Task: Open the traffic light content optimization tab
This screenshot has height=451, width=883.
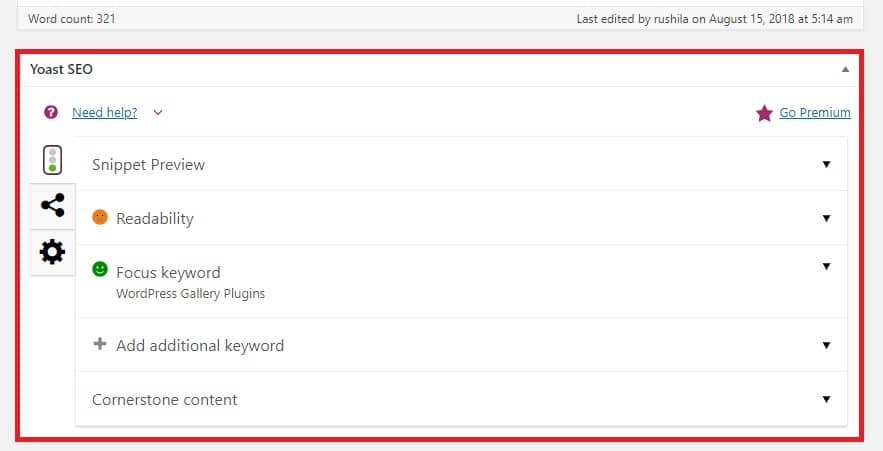Action: click(52, 160)
